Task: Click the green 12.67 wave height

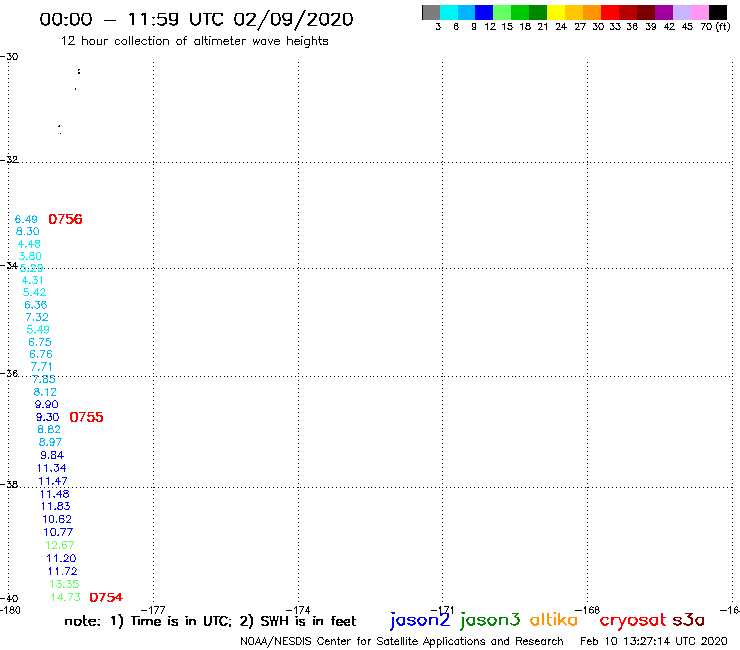Action: tap(60, 545)
